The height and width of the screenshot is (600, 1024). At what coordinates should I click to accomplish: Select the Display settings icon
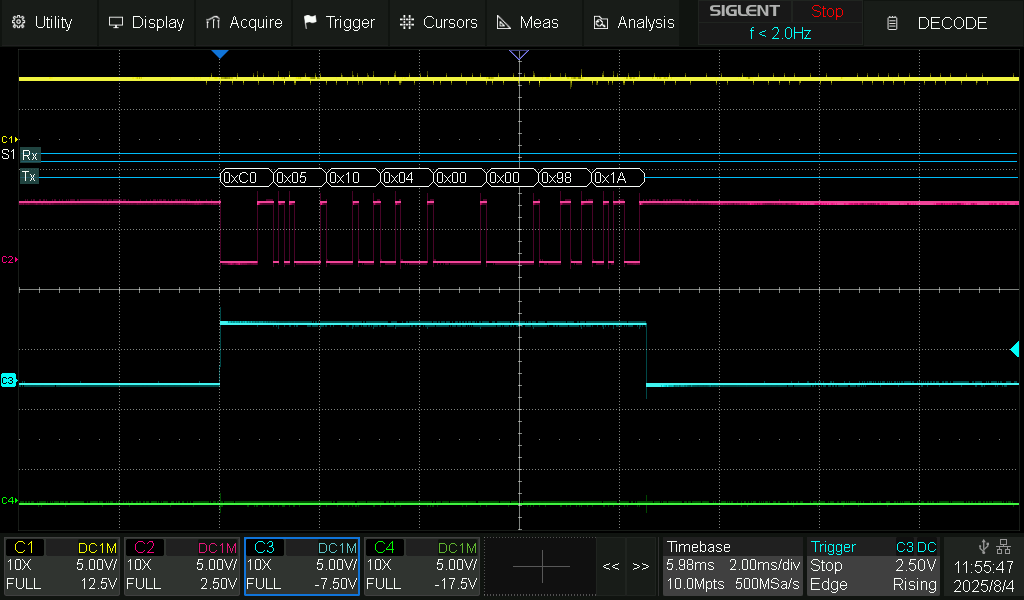146,22
